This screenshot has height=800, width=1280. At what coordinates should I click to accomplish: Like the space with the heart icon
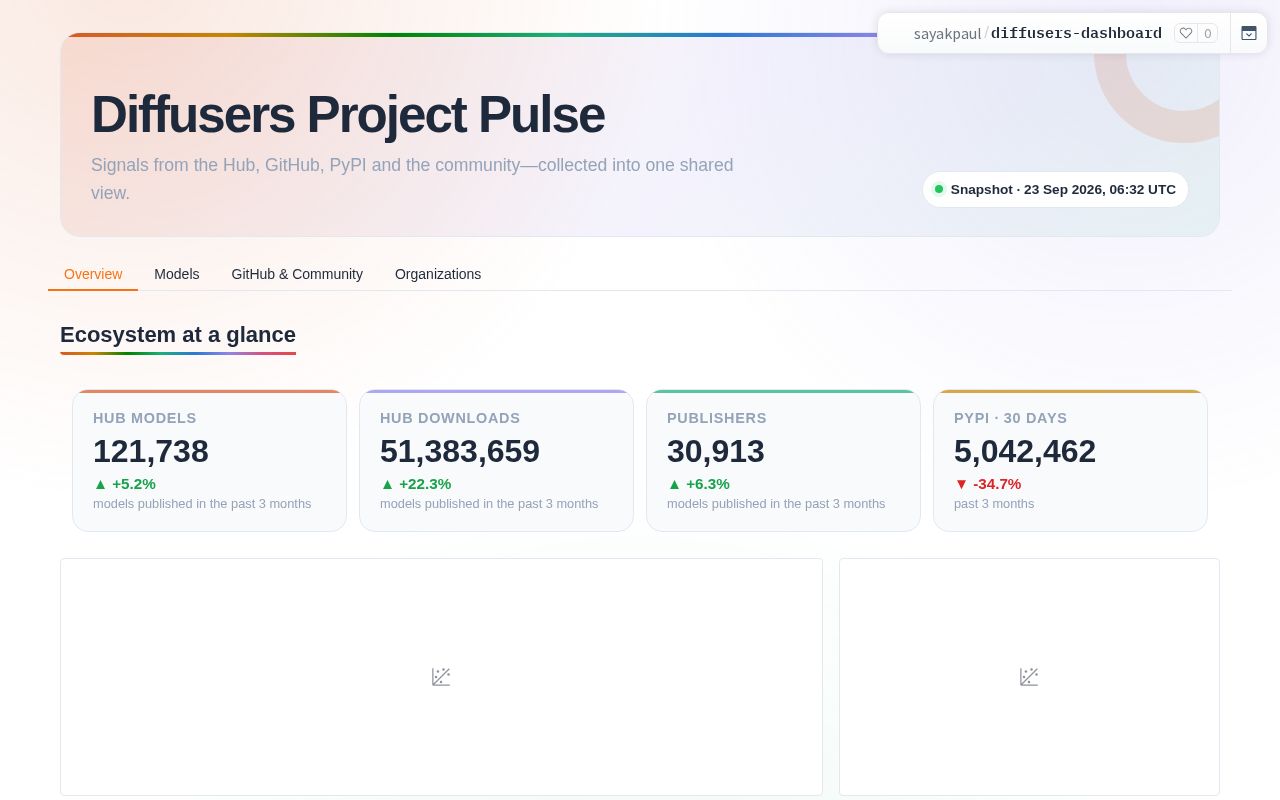1186,33
